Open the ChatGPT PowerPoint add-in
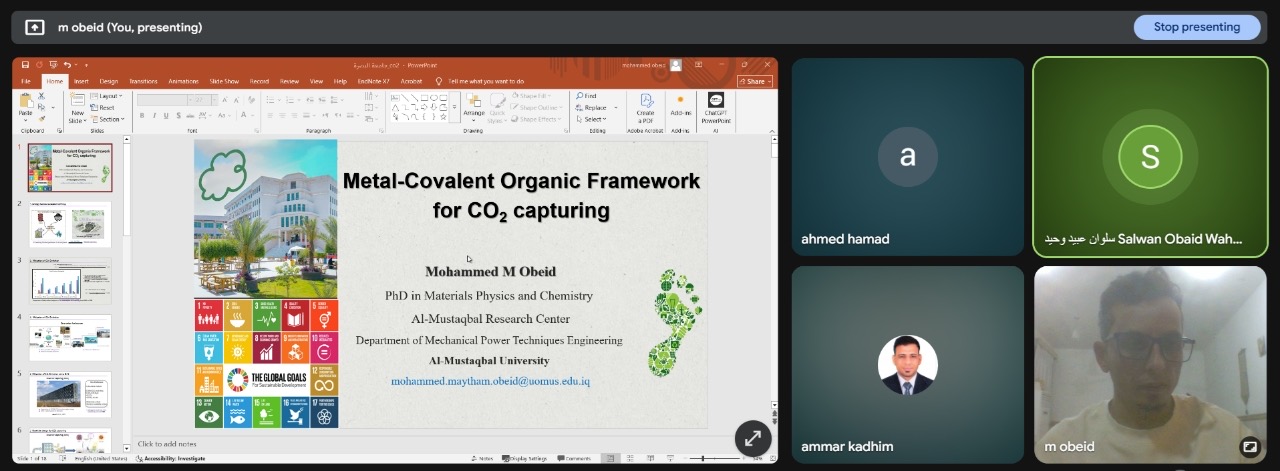Screen dimensions: 1280x471 (x=716, y=104)
